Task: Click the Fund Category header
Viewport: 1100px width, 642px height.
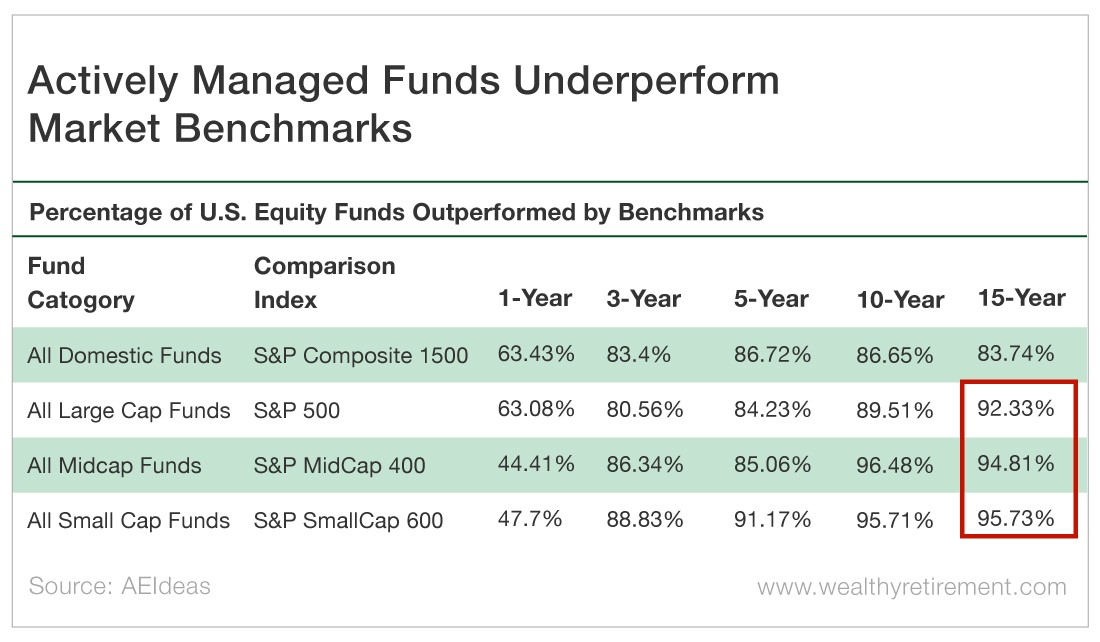Action: pos(81,283)
